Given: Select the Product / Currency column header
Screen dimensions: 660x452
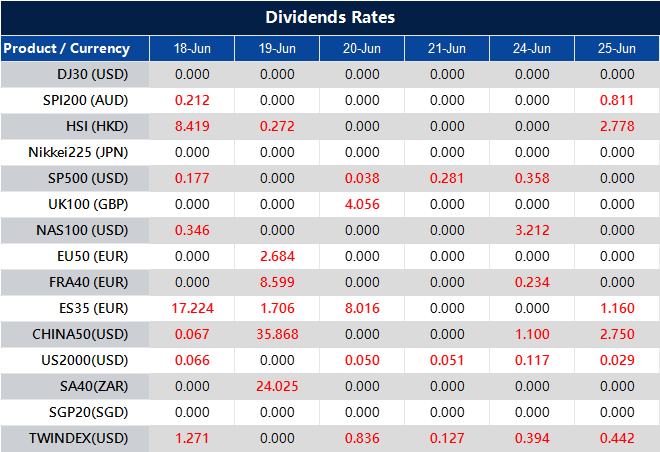Looking at the screenshot, I should pyautogui.click(x=66, y=48).
